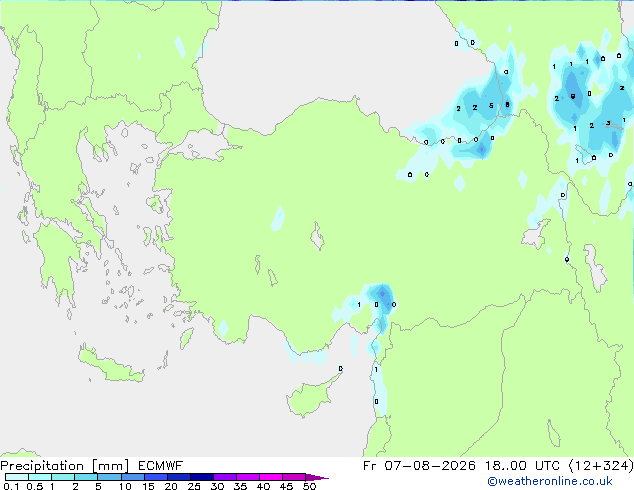Viewport: 634px width, 490px height.
Task: Click the 1–2 mm legend color swatch
Action: (x=63, y=477)
